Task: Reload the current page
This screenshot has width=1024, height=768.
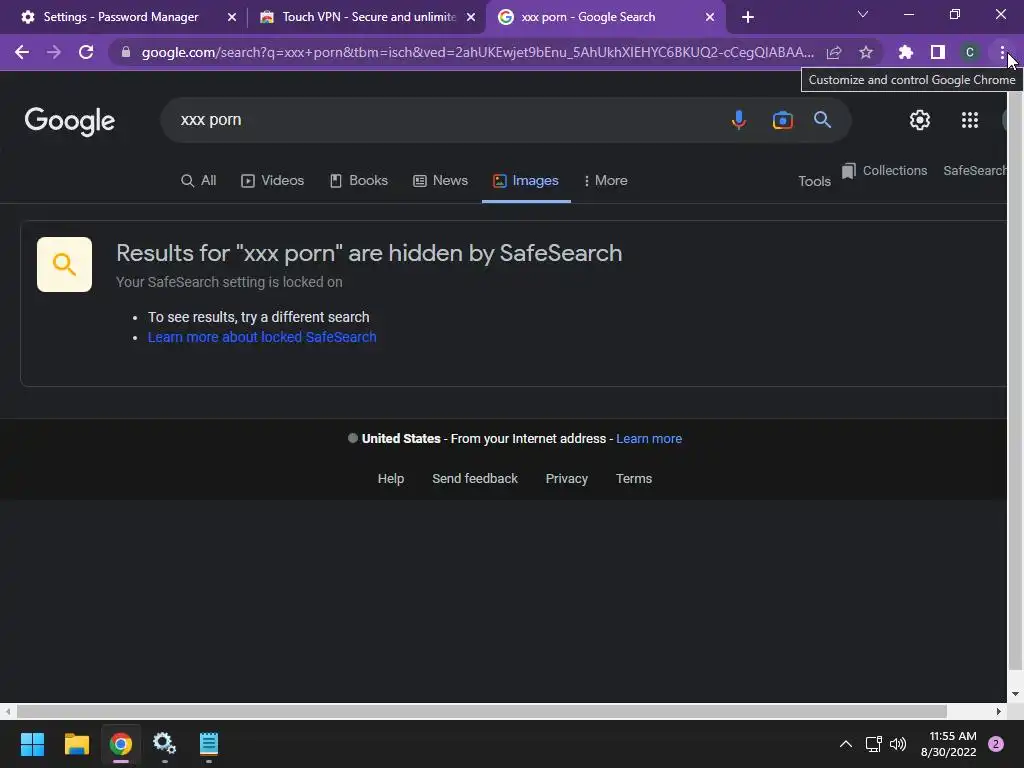Action: click(x=86, y=52)
